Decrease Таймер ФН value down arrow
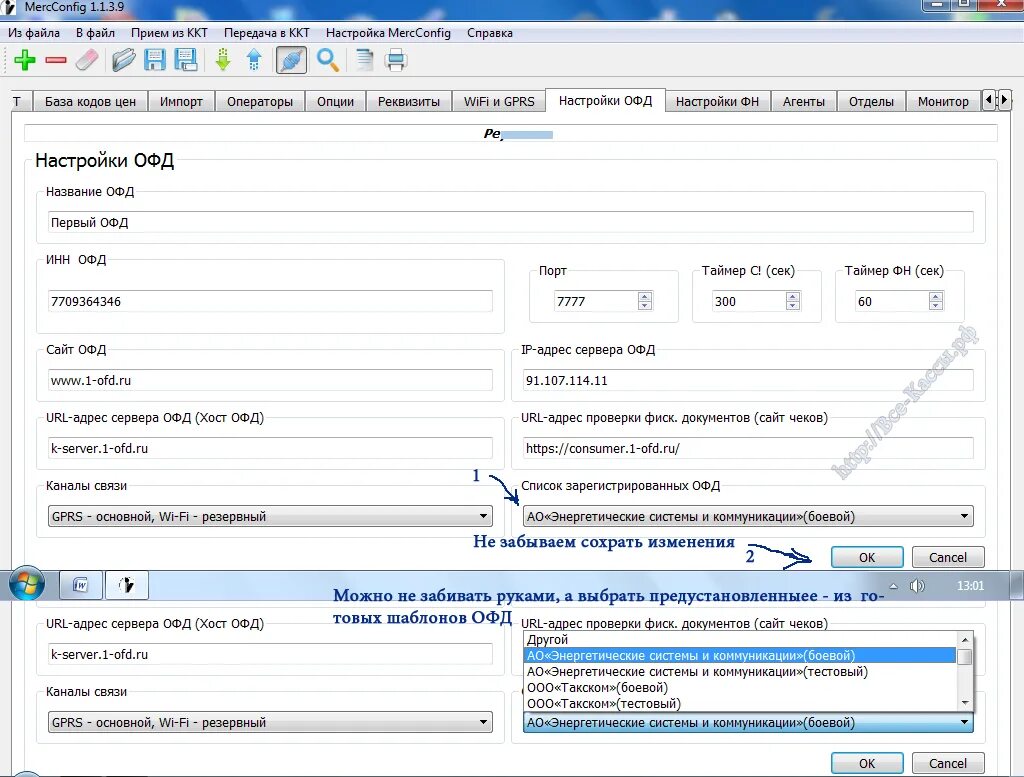Image resolution: width=1024 pixels, height=777 pixels. pyautogui.click(x=936, y=306)
